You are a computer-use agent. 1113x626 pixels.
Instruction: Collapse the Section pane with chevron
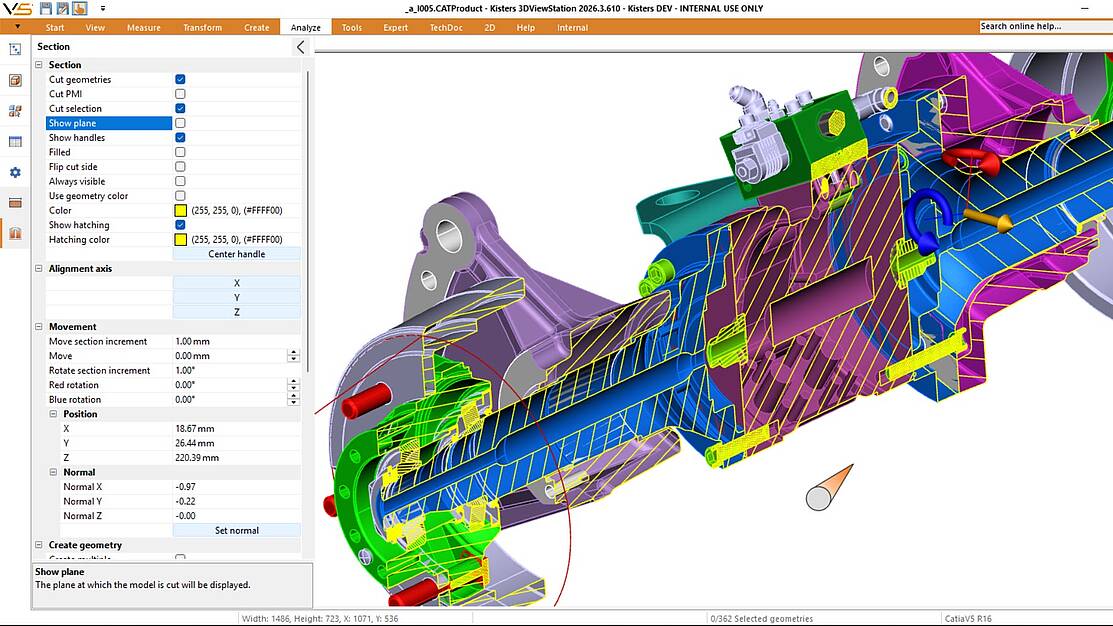[300, 47]
